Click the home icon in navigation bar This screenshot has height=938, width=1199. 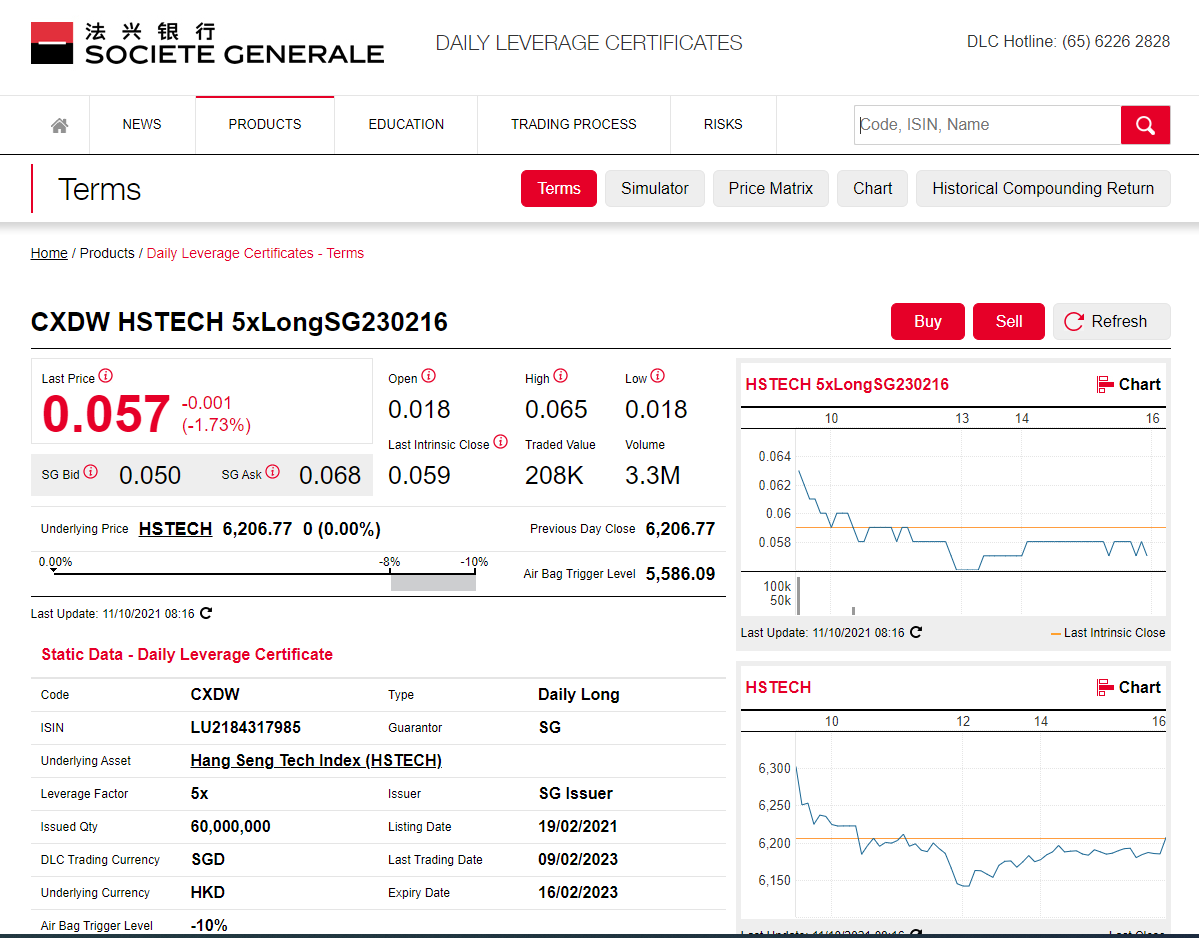click(60, 125)
